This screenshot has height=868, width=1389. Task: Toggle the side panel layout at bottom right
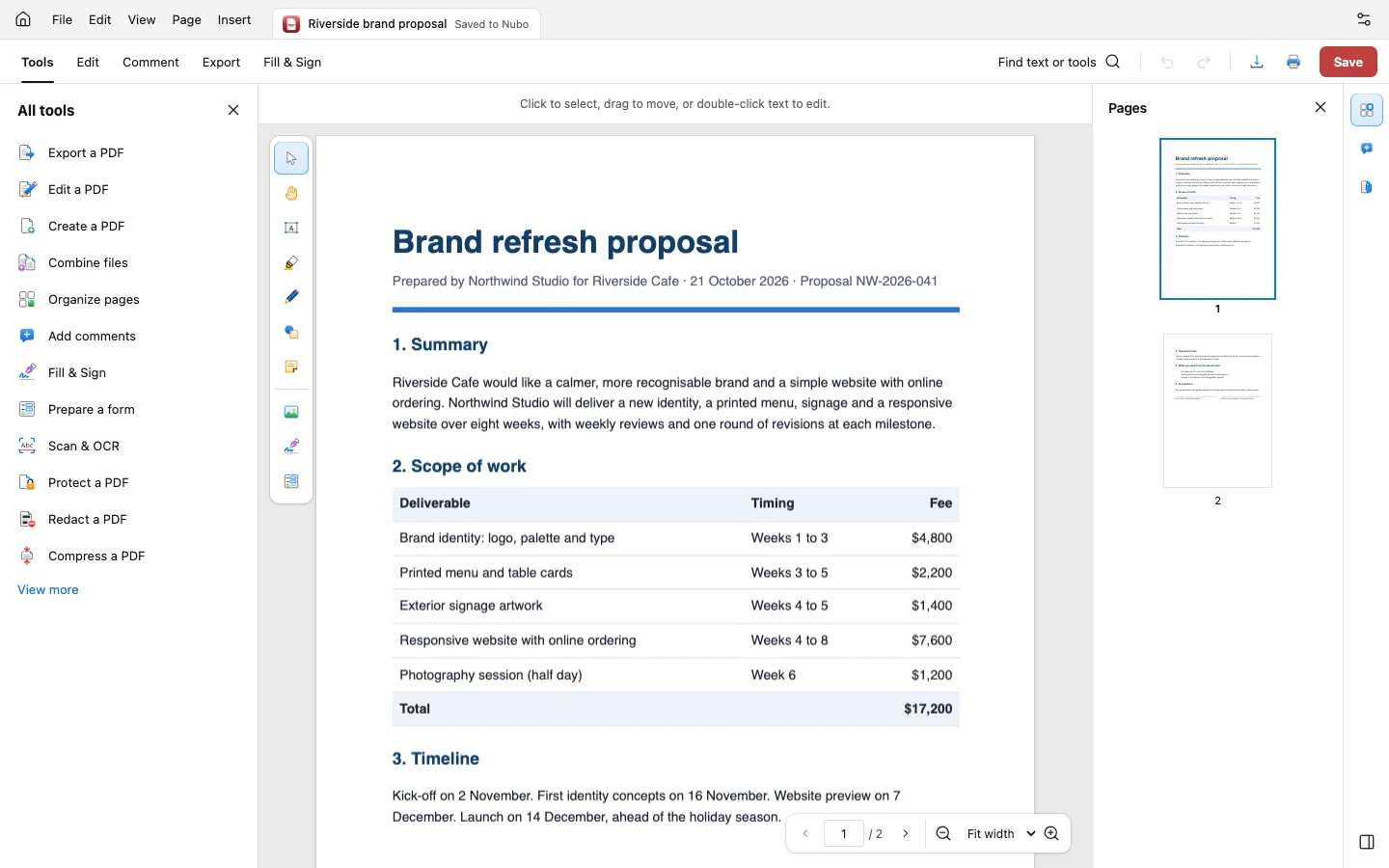(1367, 842)
